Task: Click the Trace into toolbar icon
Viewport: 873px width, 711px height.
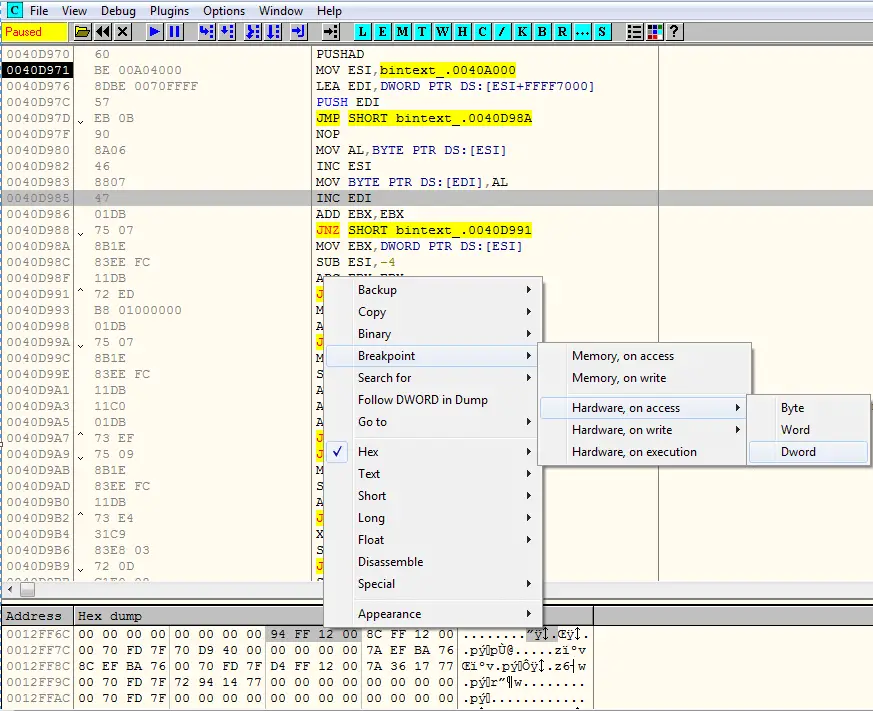Action: pyautogui.click(x=253, y=32)
